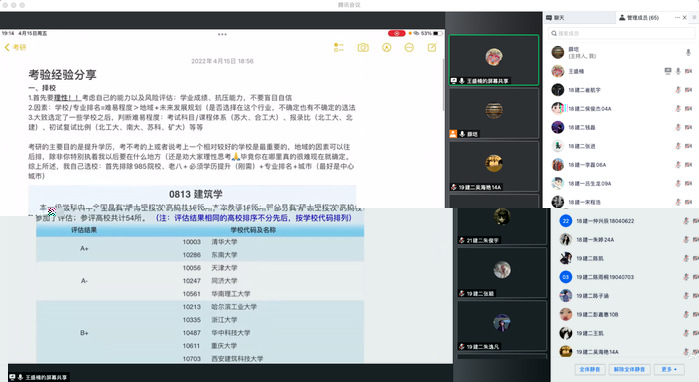
Task: Click mic icon on 王盛楠的屏幕共享 tile
Action: tap(462, 81)
